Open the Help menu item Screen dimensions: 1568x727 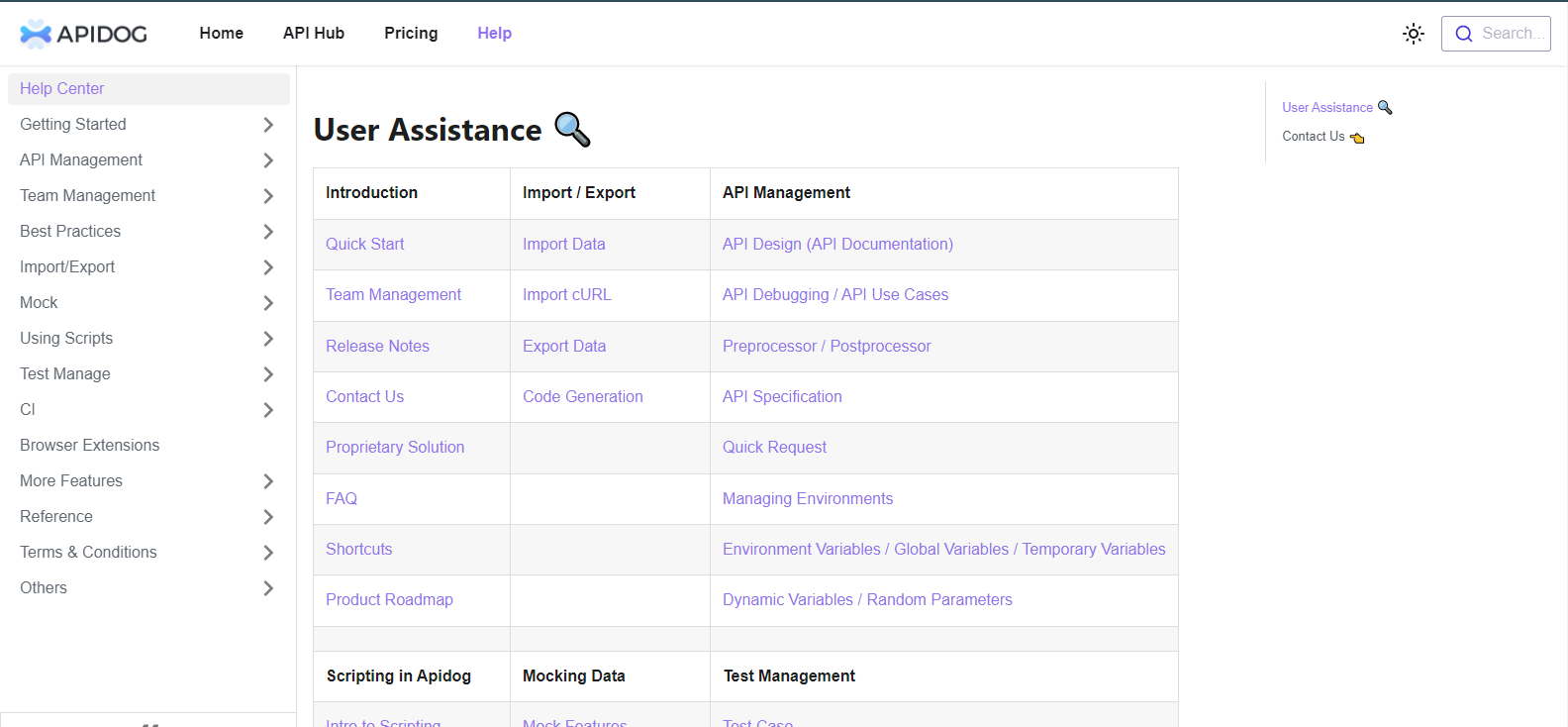coord(494,33)
